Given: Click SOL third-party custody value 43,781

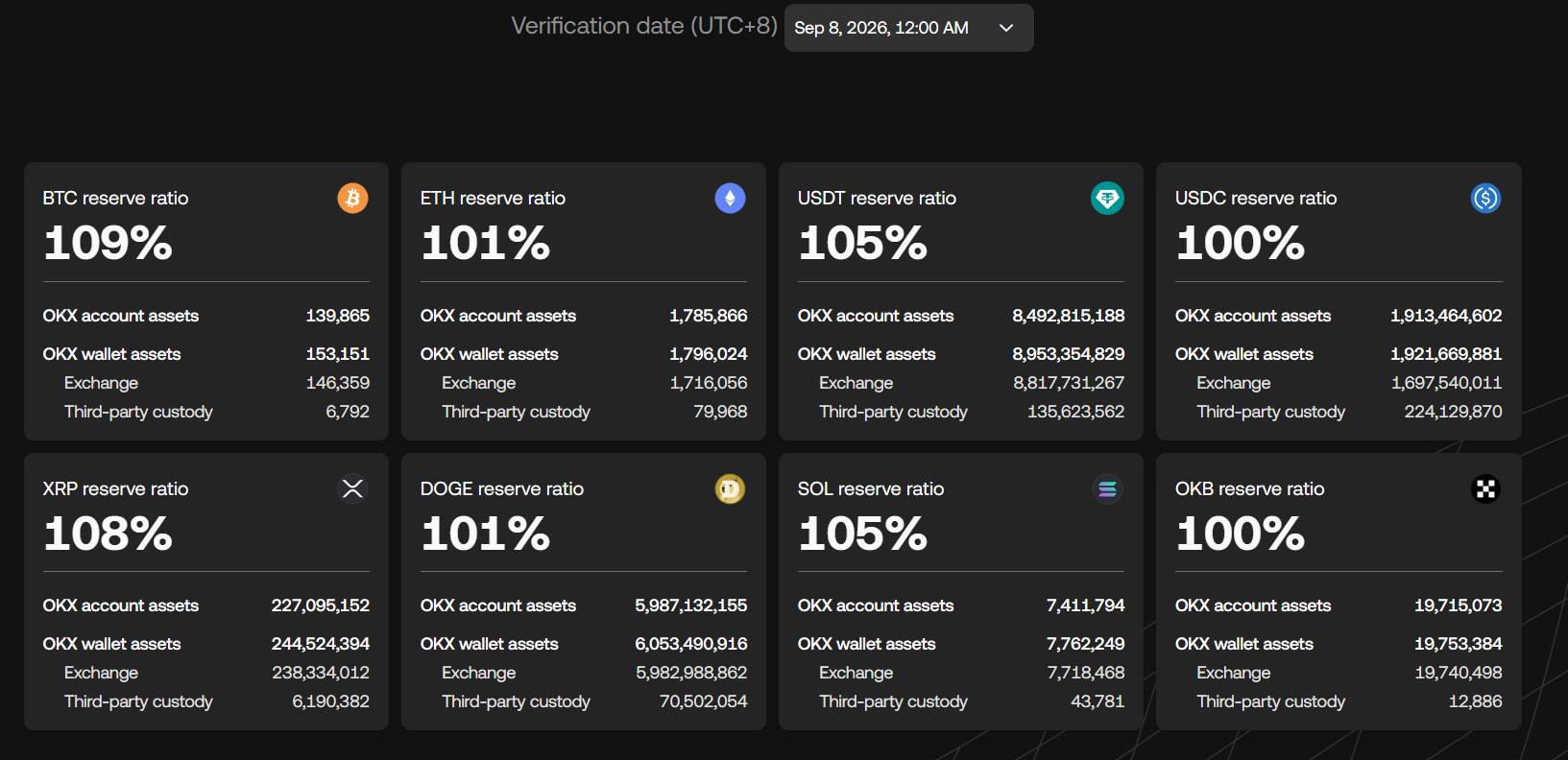Looking at the screenshot, I should pos(1098,701).
